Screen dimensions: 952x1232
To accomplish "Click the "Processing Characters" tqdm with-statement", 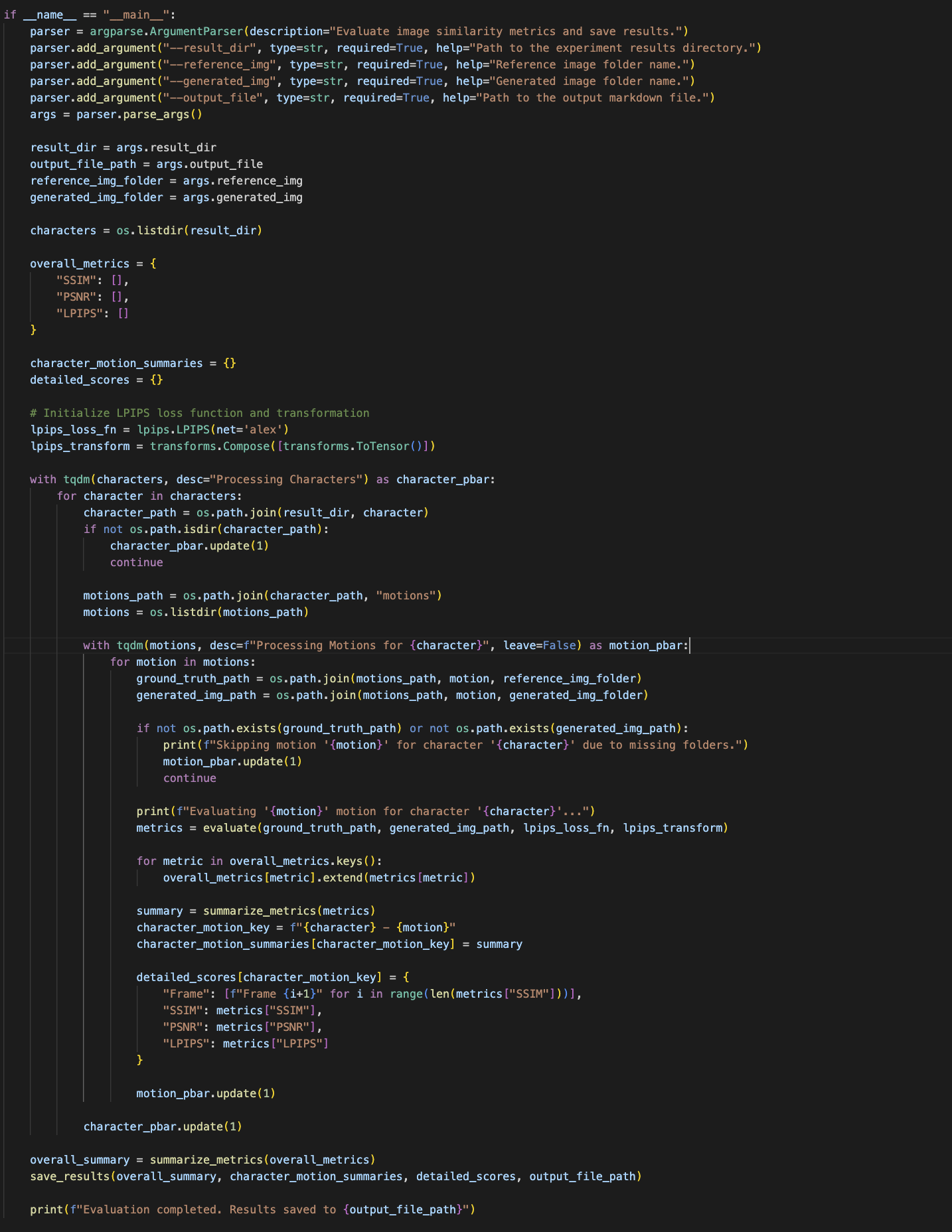I will coord(263,479).
